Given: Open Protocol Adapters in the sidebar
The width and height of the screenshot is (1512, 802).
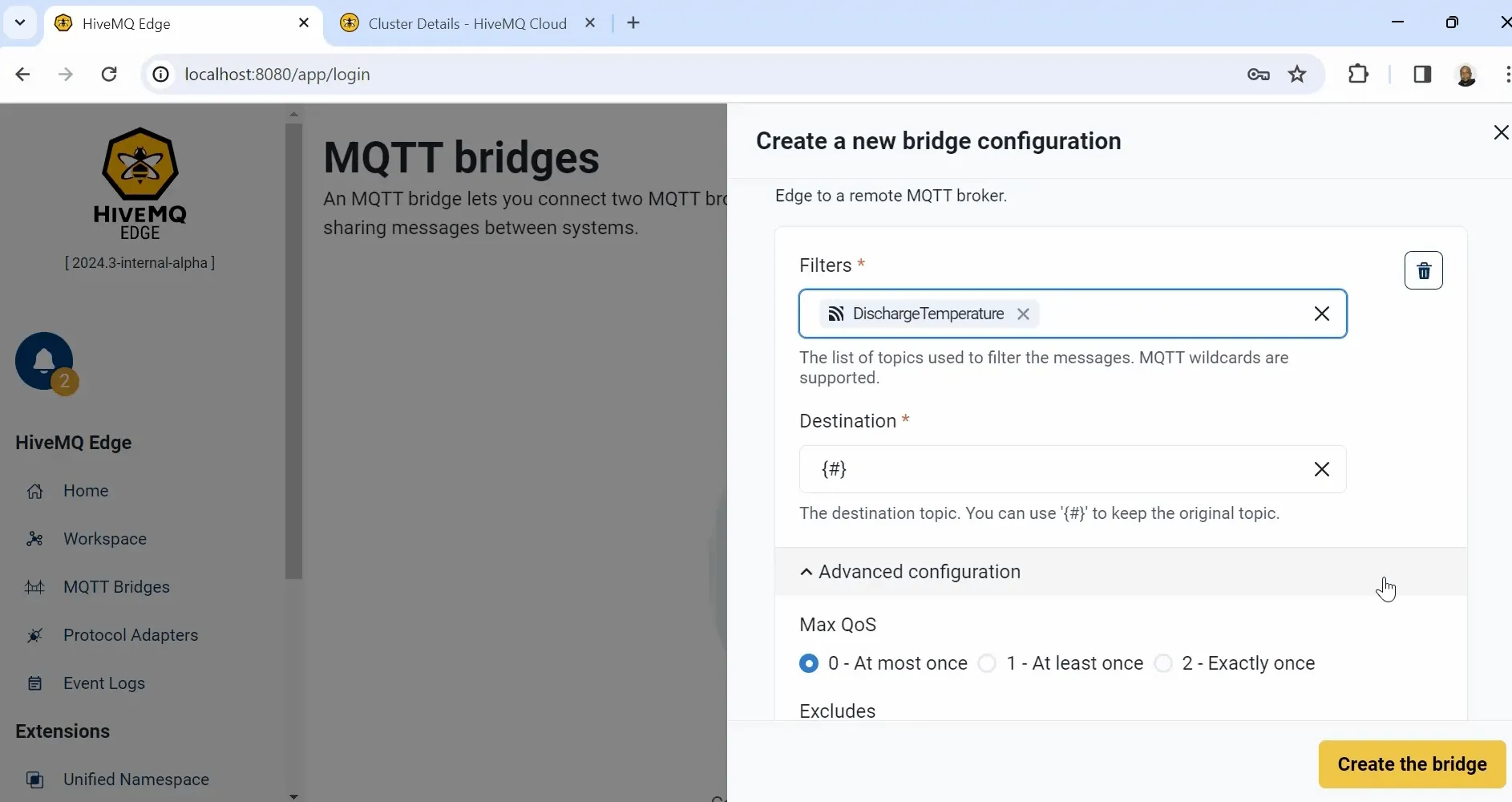Looking at the screenshot, I should coord(131,635).
